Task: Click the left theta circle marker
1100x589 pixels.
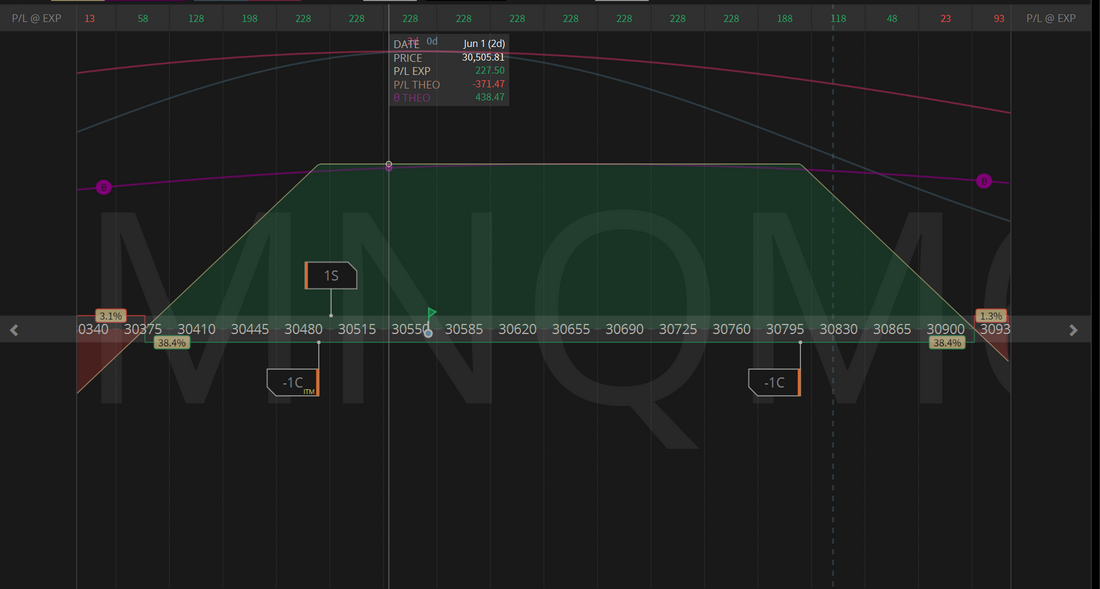Action: (x=104, y=187)
